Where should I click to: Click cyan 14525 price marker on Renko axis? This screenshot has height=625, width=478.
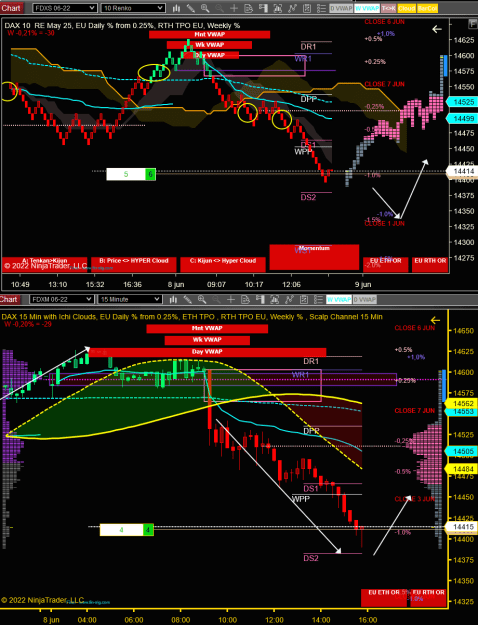[463, 102]
